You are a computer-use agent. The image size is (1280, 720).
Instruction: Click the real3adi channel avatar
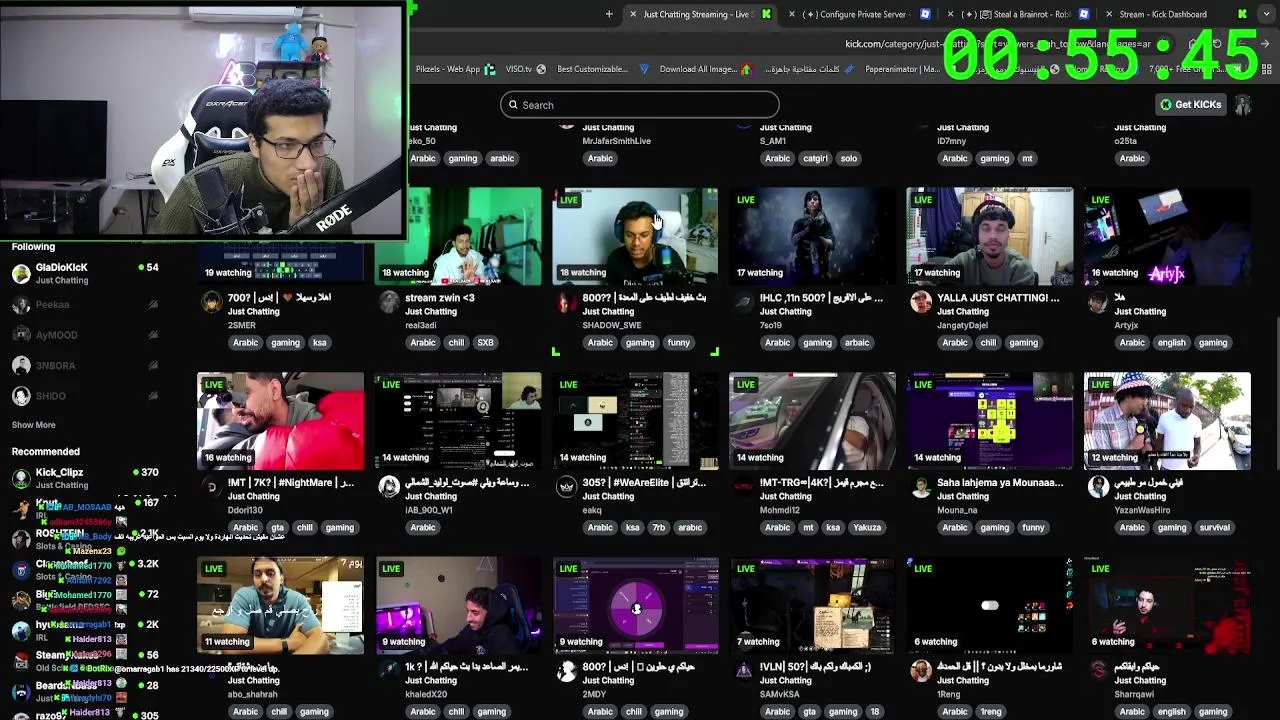pyautogui.click(x=389, y=302)
